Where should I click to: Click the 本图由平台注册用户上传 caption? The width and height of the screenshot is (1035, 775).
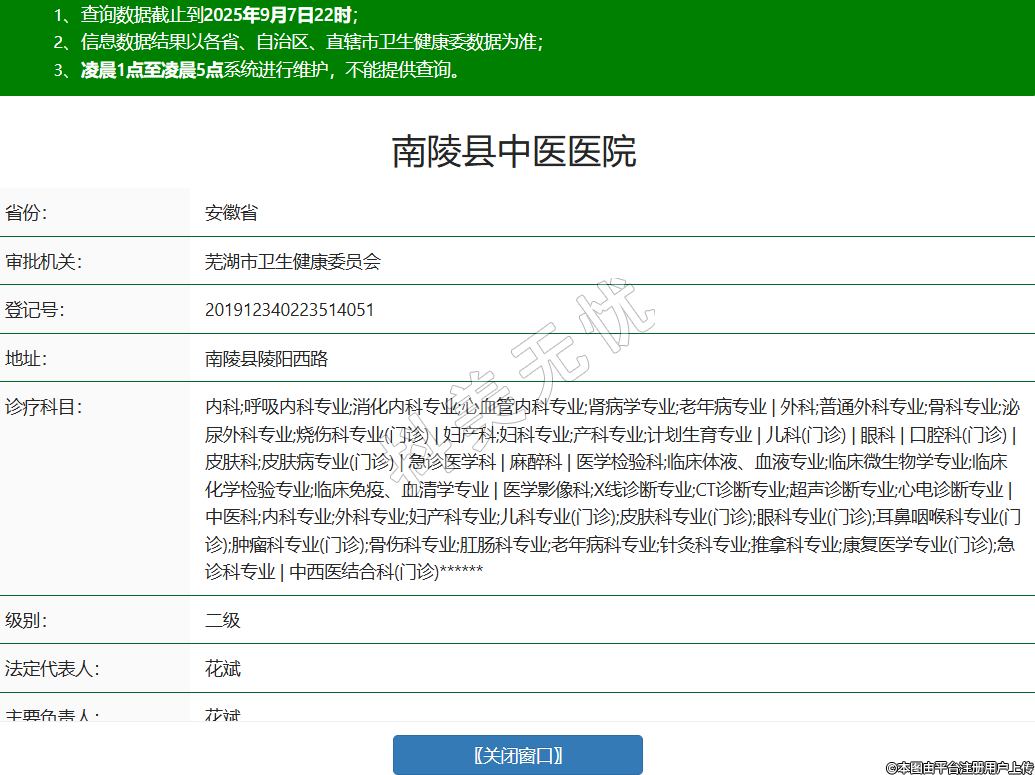pos(958,767)
